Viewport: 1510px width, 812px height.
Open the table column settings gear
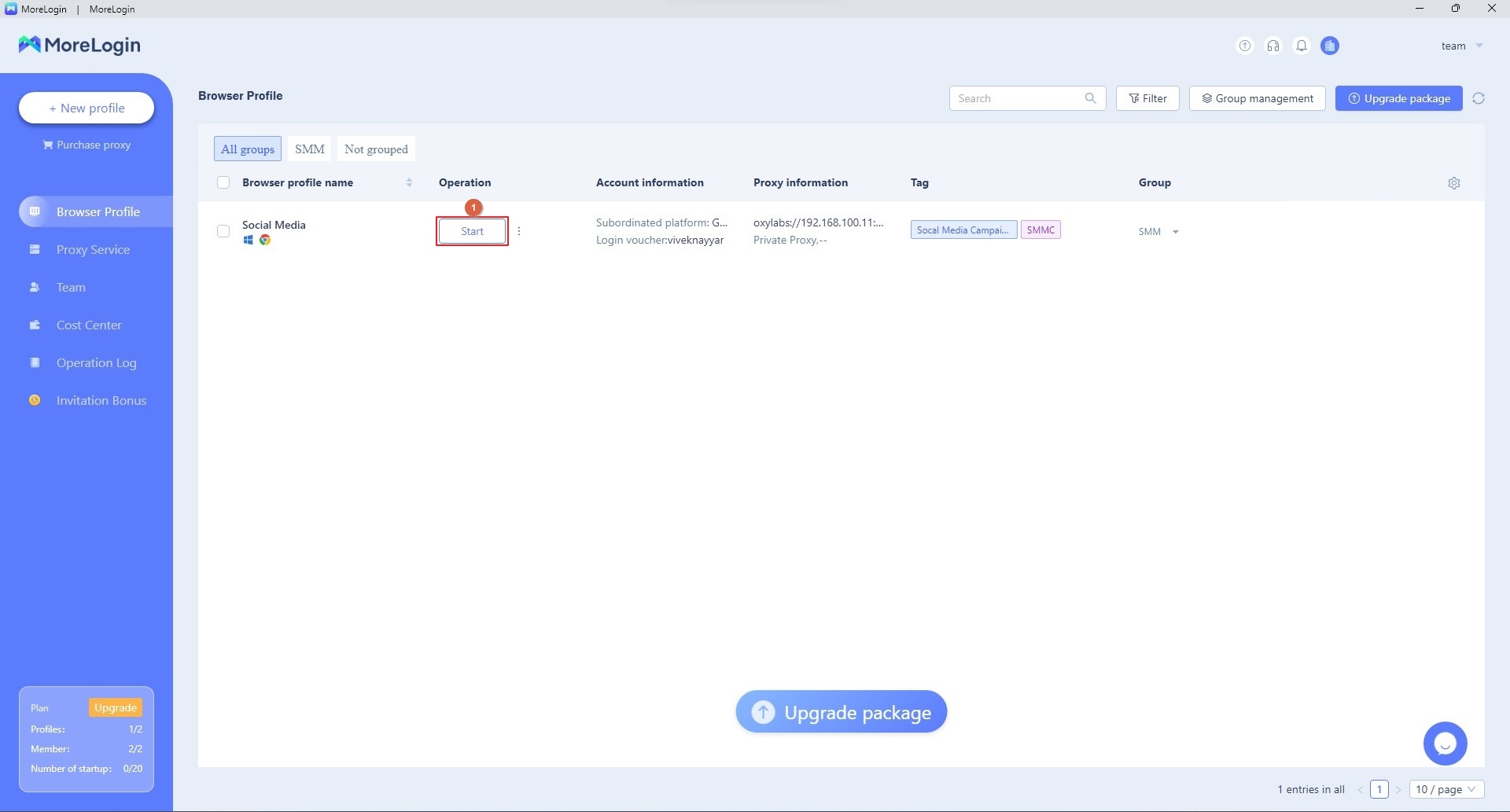coord(1454,183)
